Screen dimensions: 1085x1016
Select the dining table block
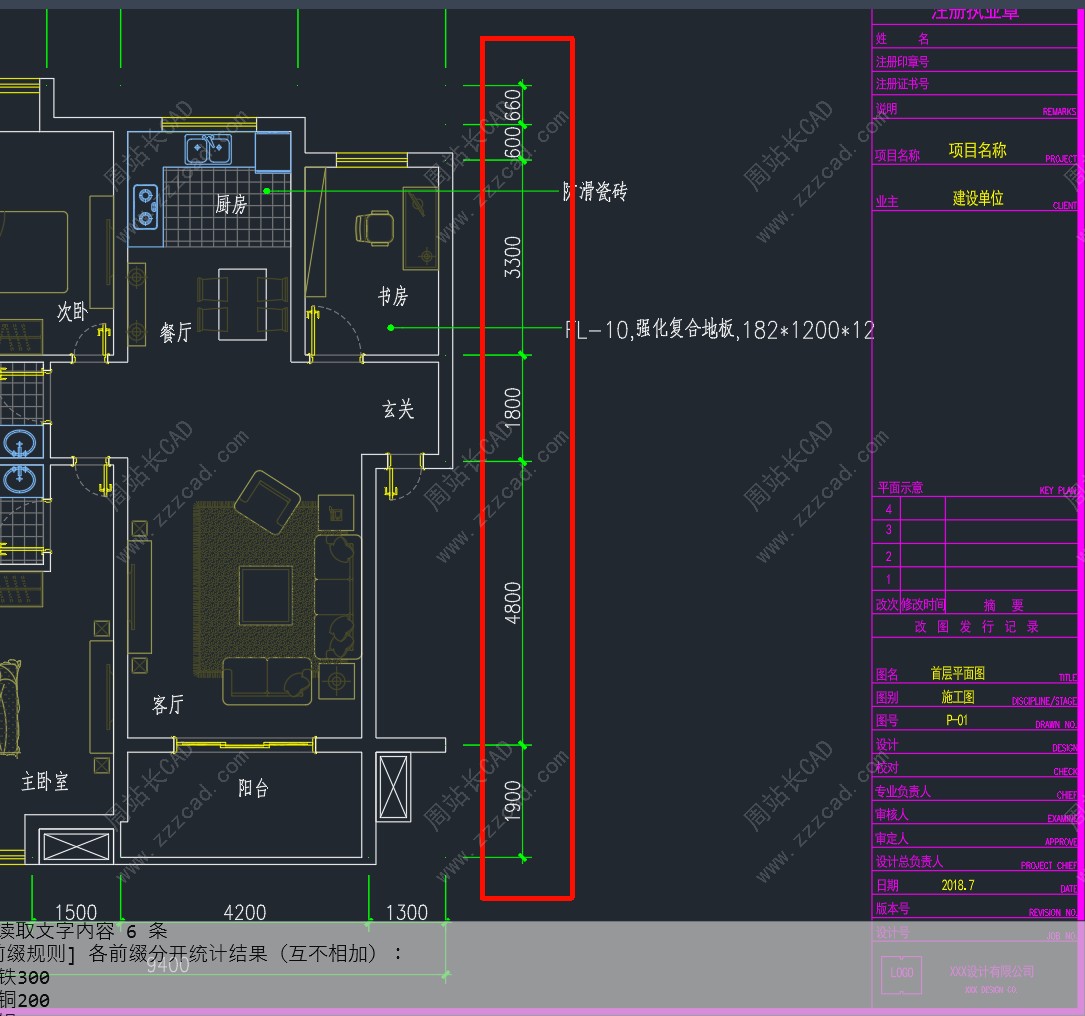(x=243, y=303)
